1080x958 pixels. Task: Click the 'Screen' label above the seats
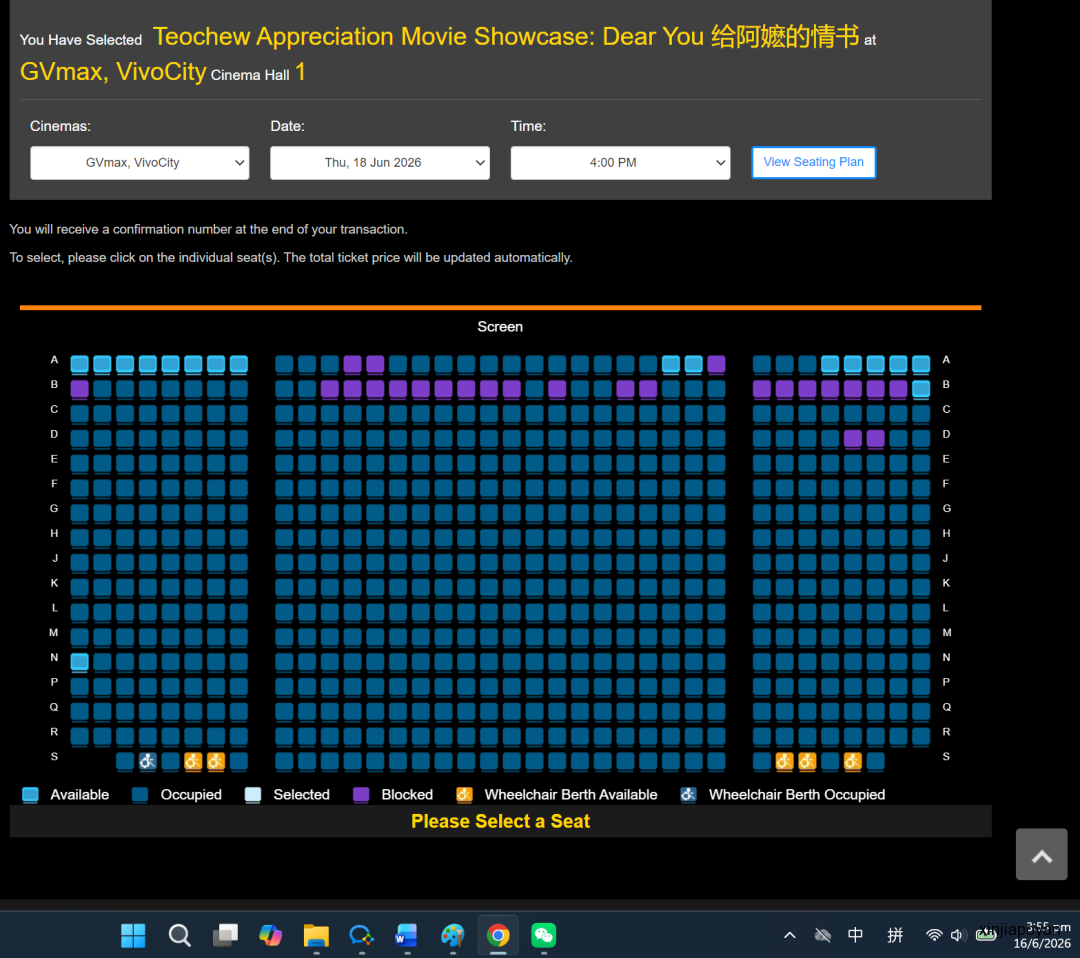[500, 326]
